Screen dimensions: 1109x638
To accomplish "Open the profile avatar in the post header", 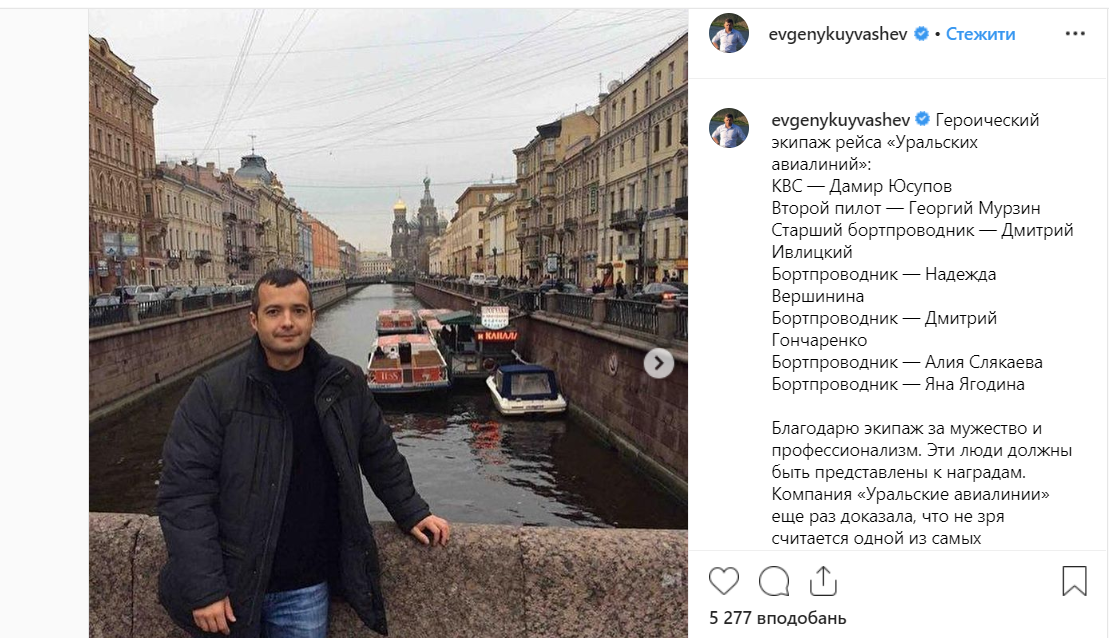I will click(728, 33).
